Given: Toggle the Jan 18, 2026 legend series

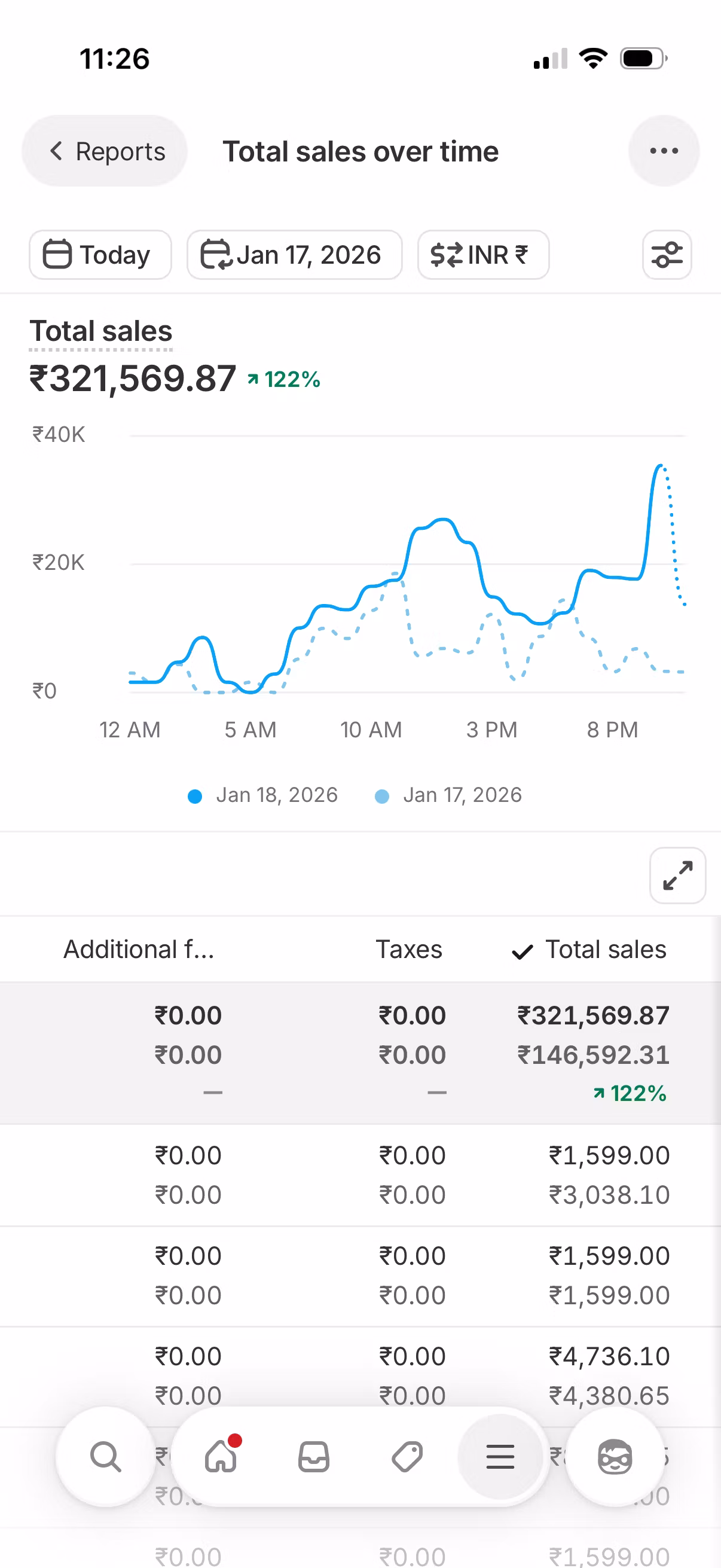Looking at the screenshot, I should pyautogui.click(x=263, y=795).
